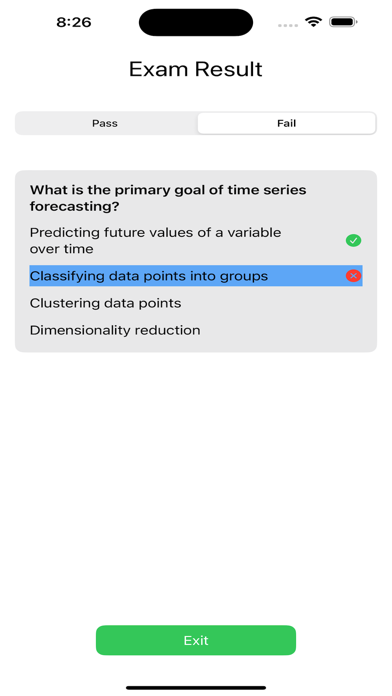Switch to the Pass tab
392x696 pixels.
point(105,123)
